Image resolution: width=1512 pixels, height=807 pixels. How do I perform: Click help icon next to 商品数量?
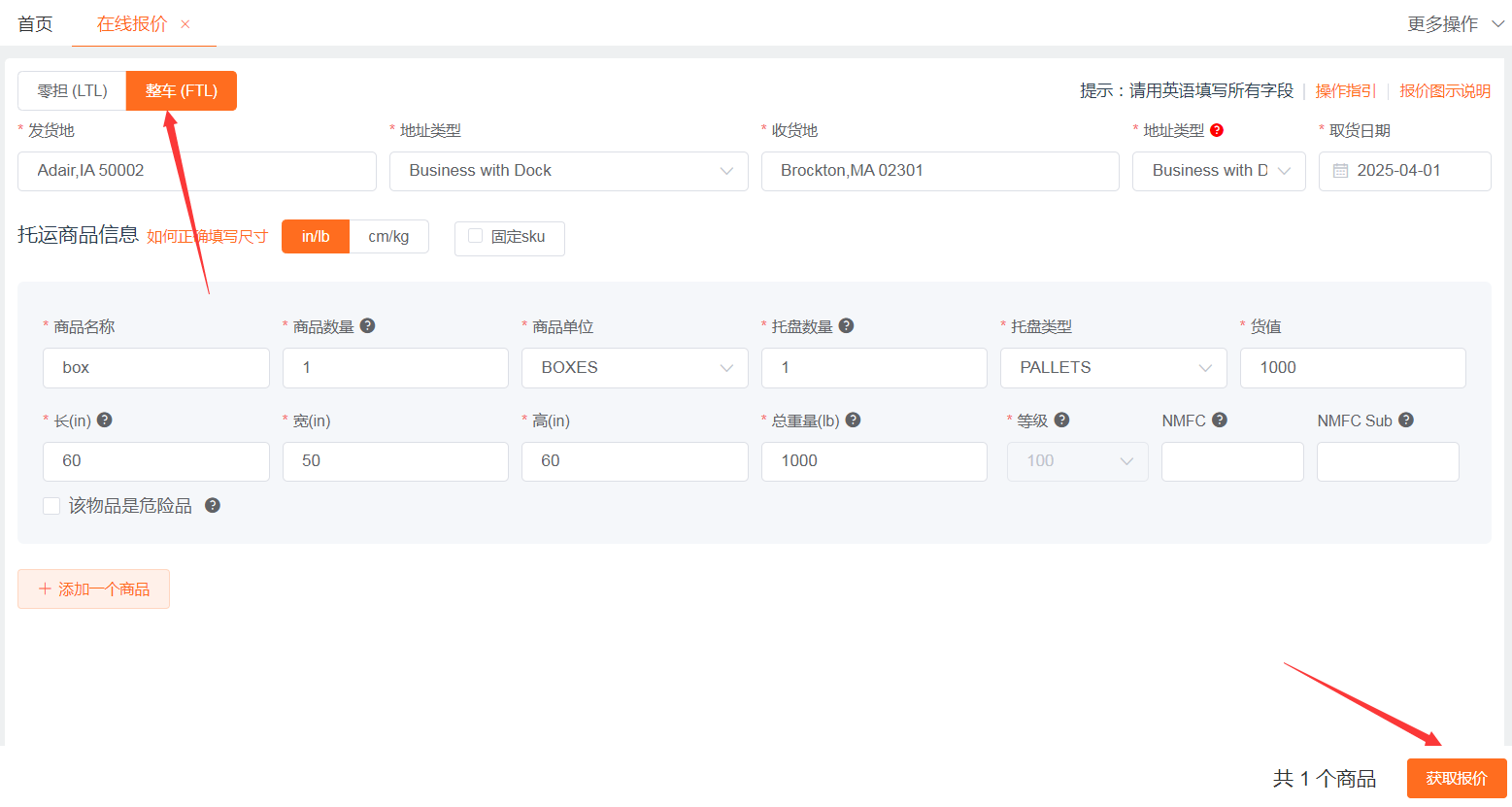tap(367, 326)
